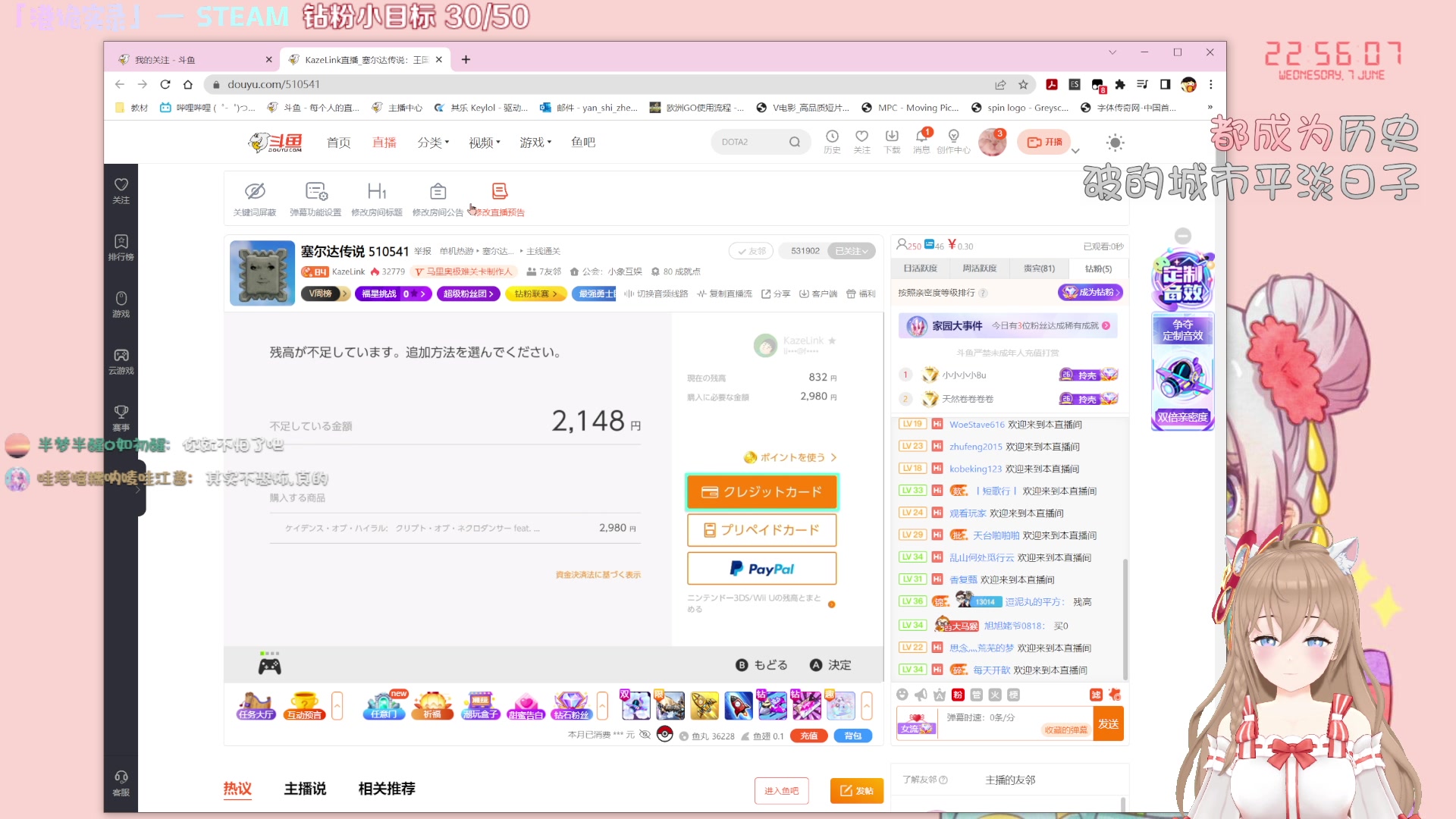The height and width of the screenshot is (819, 1456).
Task: Switch to 日活跃度 tab
Action: [920, 268]
